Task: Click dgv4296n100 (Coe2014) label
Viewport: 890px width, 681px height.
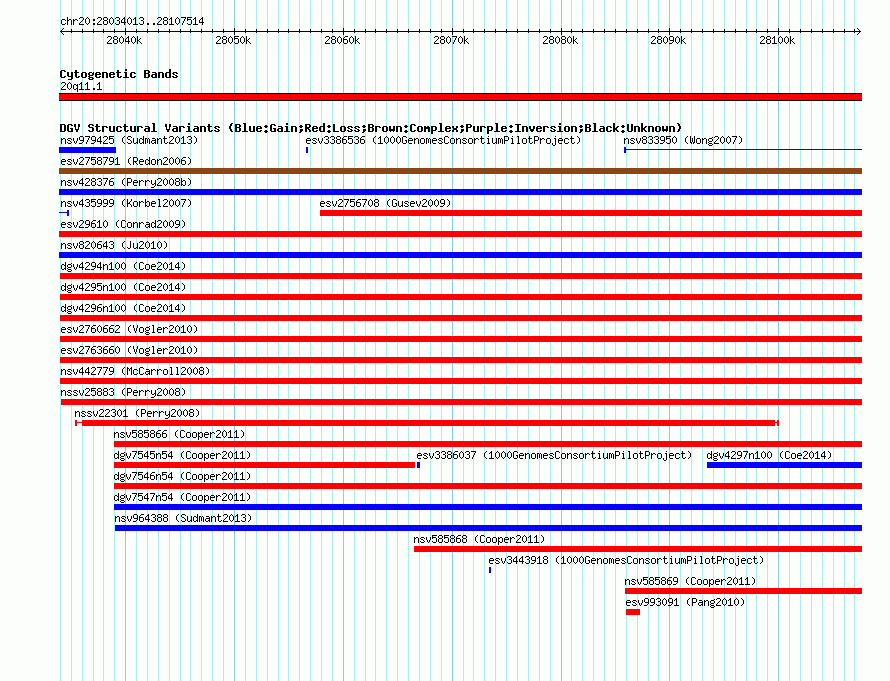Action: [x=123, y=308]
